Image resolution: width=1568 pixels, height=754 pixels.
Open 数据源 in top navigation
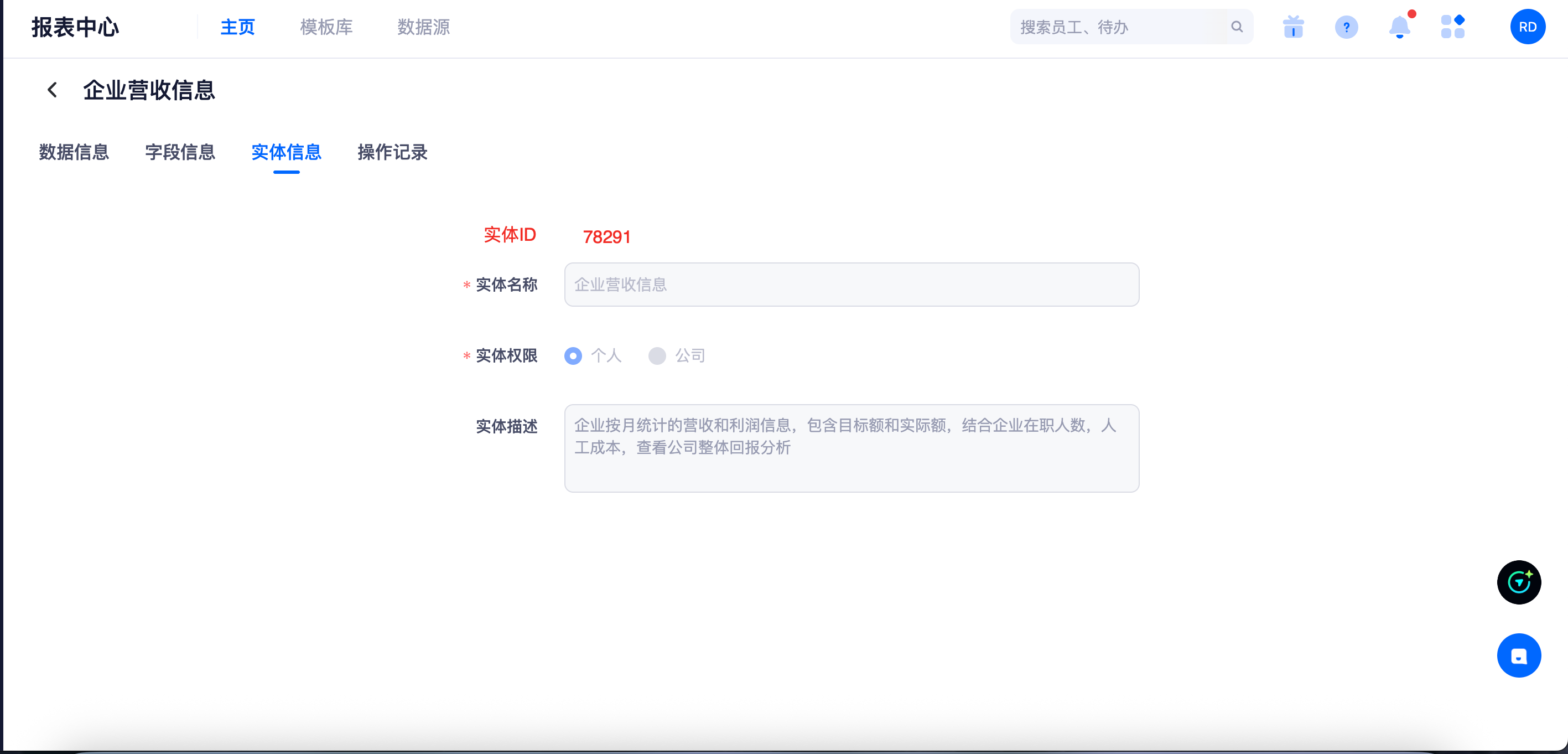tap(423, 27)
